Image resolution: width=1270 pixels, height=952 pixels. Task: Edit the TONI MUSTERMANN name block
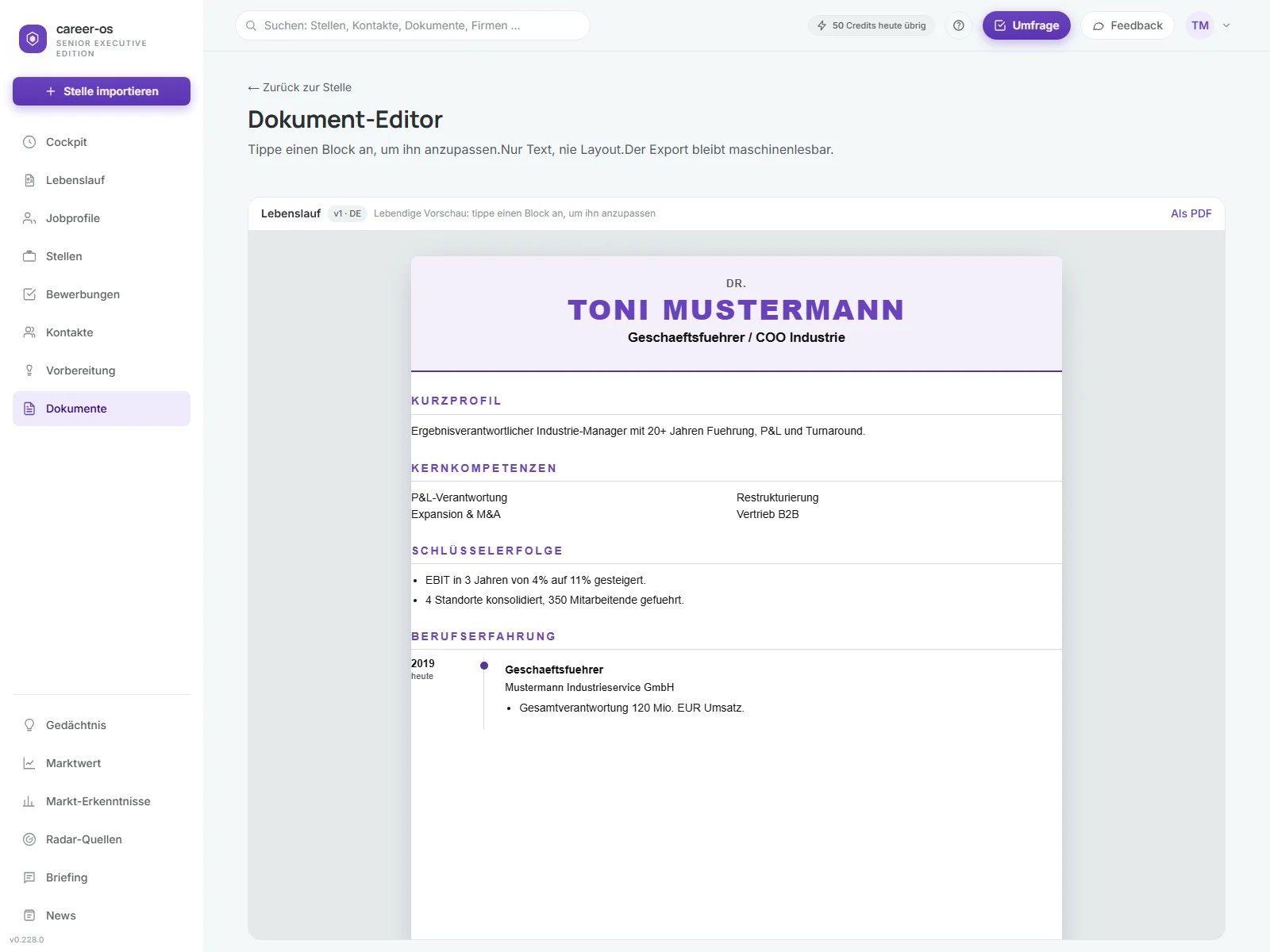coord(736,309)
